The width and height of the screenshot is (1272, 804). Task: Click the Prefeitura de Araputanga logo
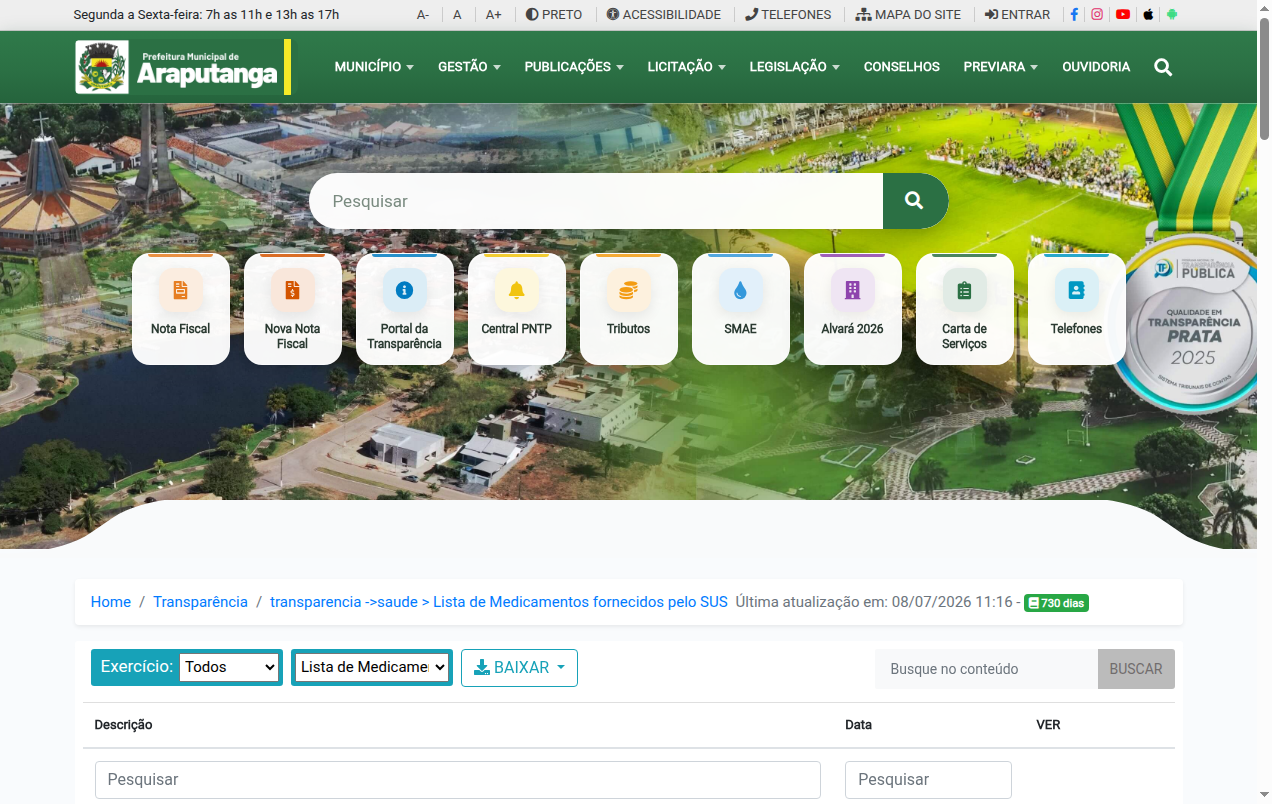(x=183, y=67)
